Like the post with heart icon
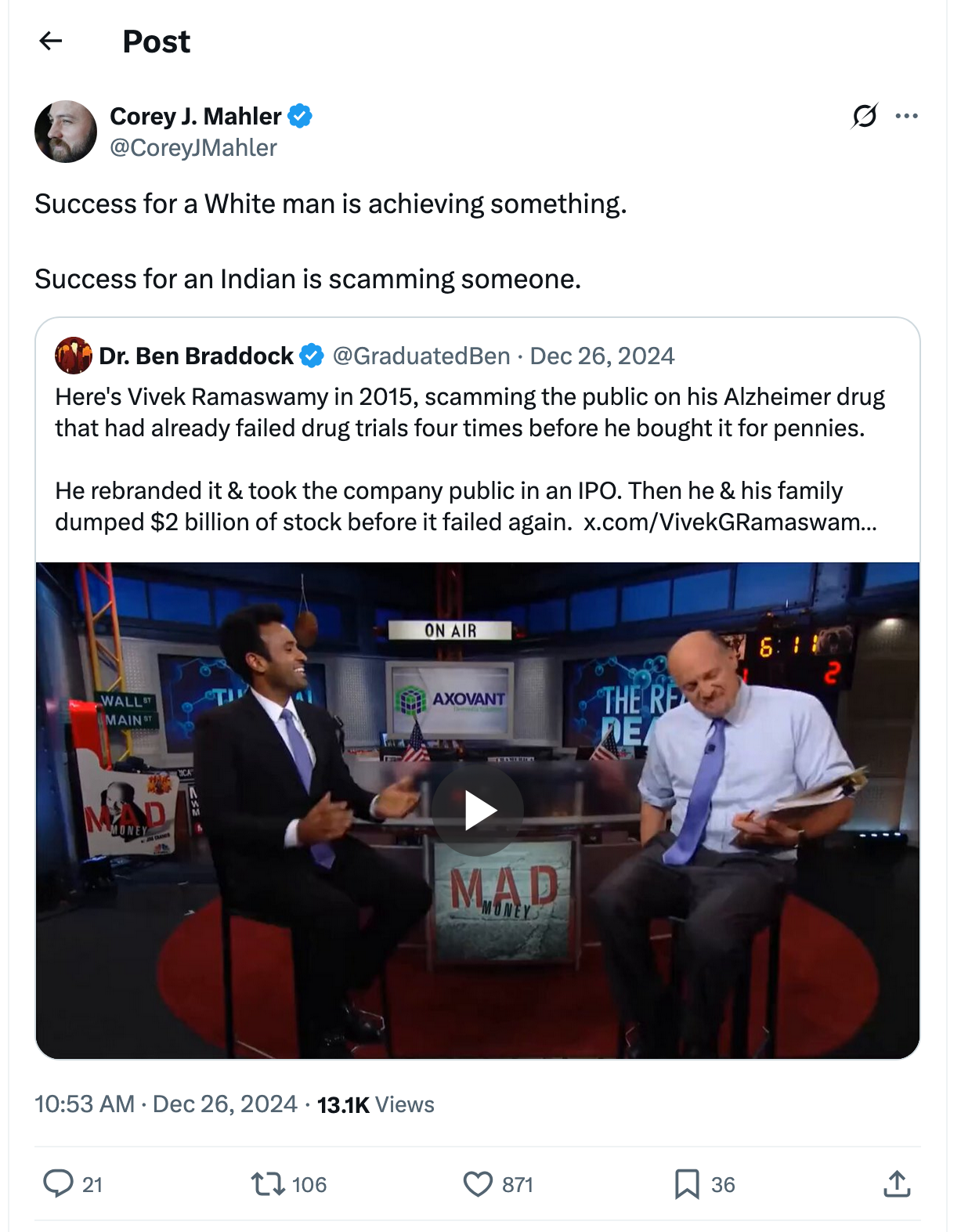 point(478,1183)
